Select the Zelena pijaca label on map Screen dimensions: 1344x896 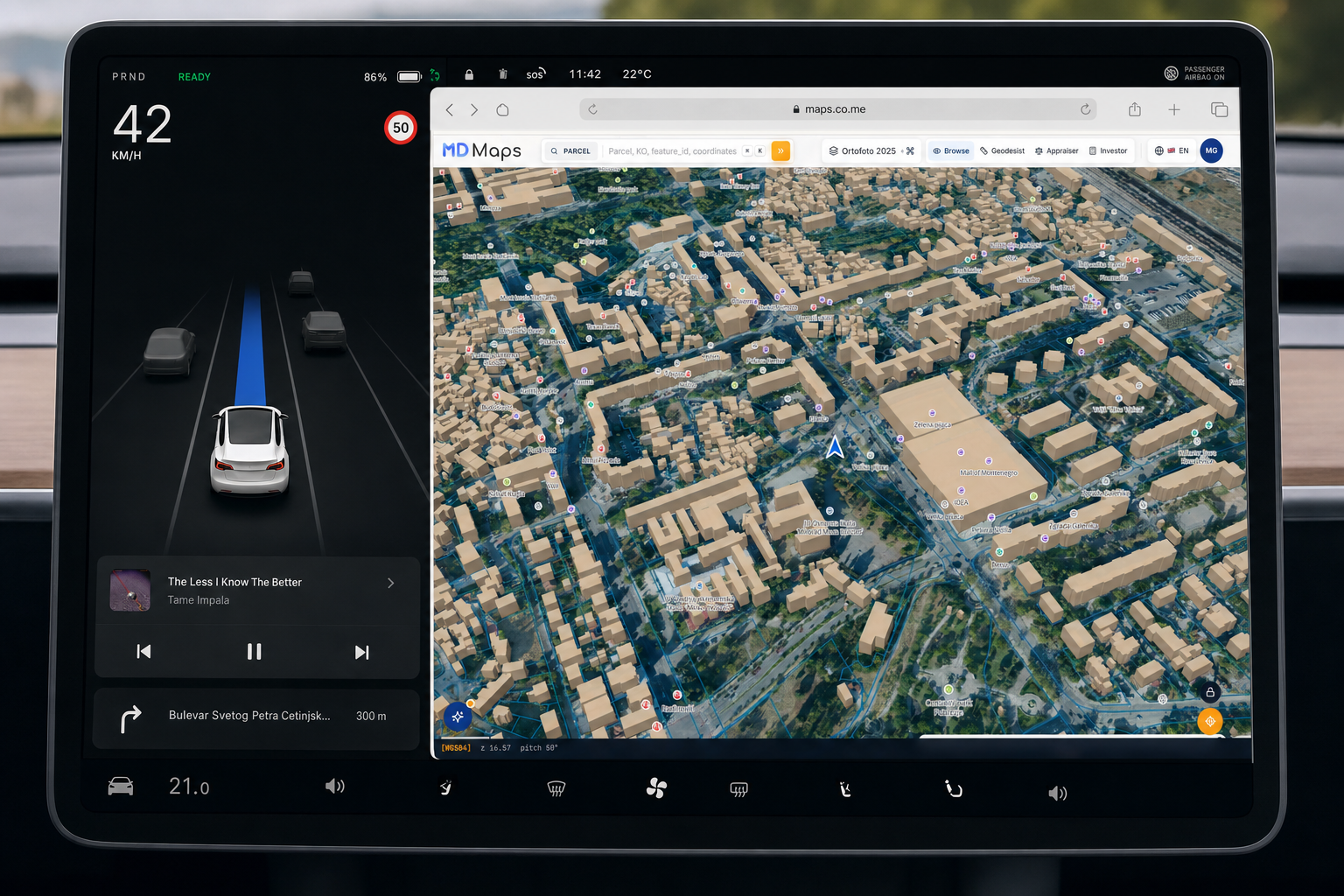coord(932,424)
